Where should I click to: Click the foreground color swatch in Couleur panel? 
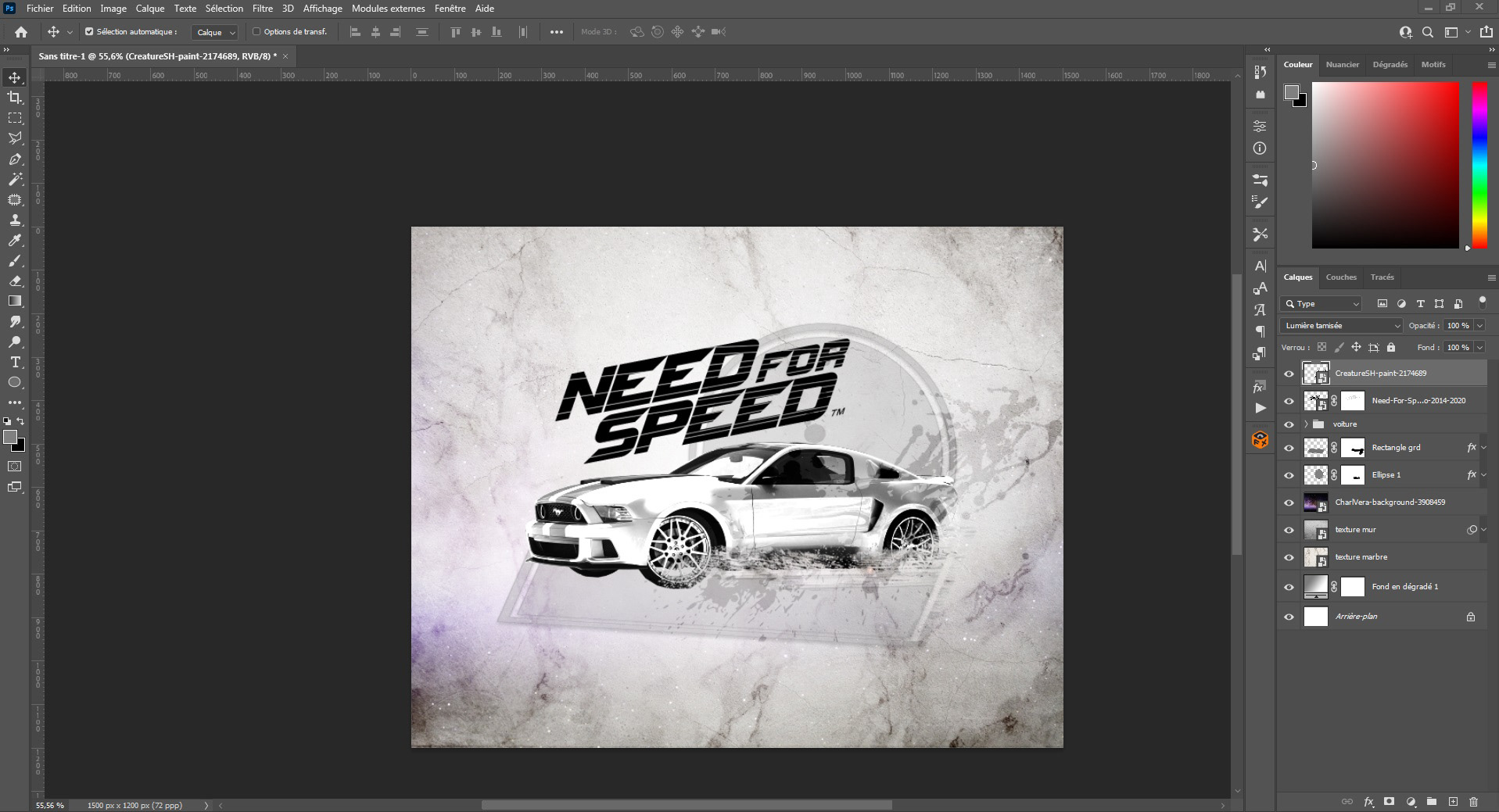(1292, 93)
